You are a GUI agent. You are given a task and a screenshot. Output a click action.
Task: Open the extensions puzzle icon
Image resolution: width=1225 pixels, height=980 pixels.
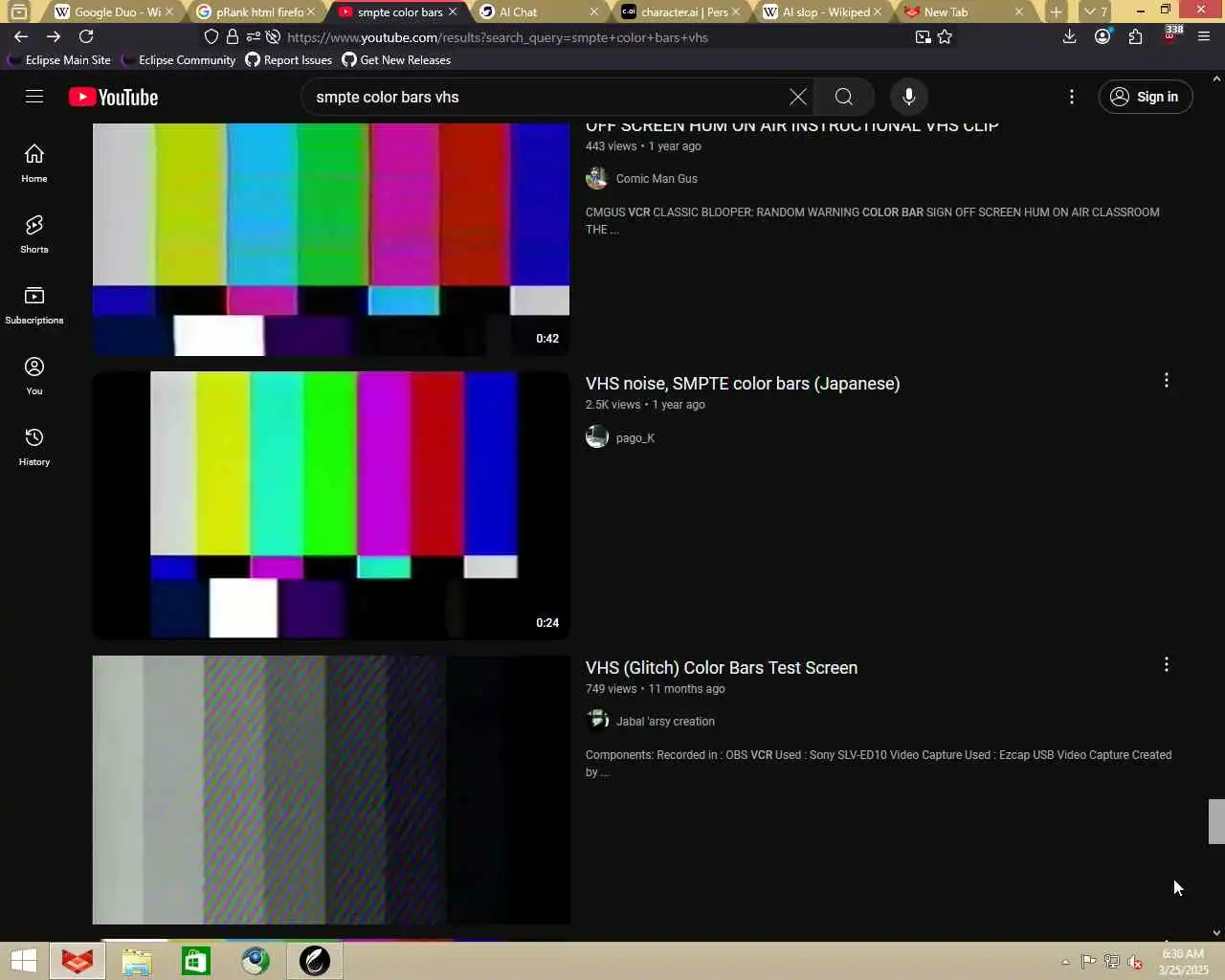[1135, 36]
